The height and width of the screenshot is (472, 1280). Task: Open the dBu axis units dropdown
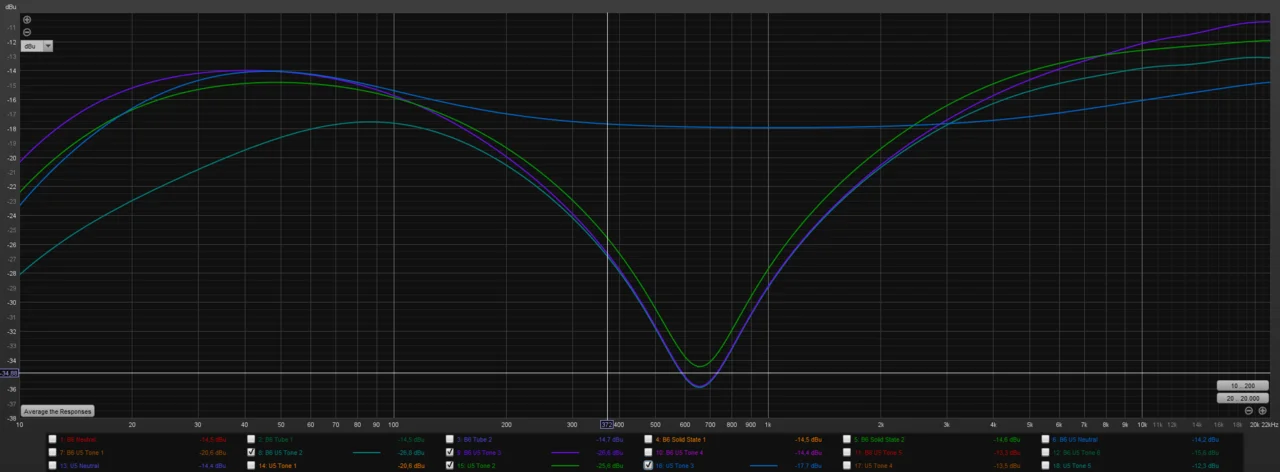(48, 46)
